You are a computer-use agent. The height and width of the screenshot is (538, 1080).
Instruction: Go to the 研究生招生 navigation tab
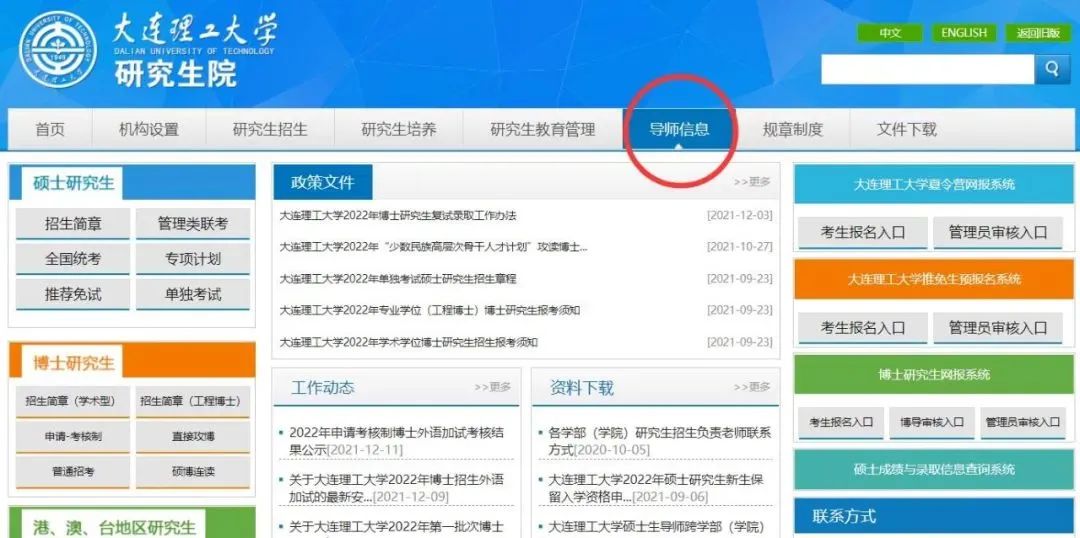tap(270, 129)
